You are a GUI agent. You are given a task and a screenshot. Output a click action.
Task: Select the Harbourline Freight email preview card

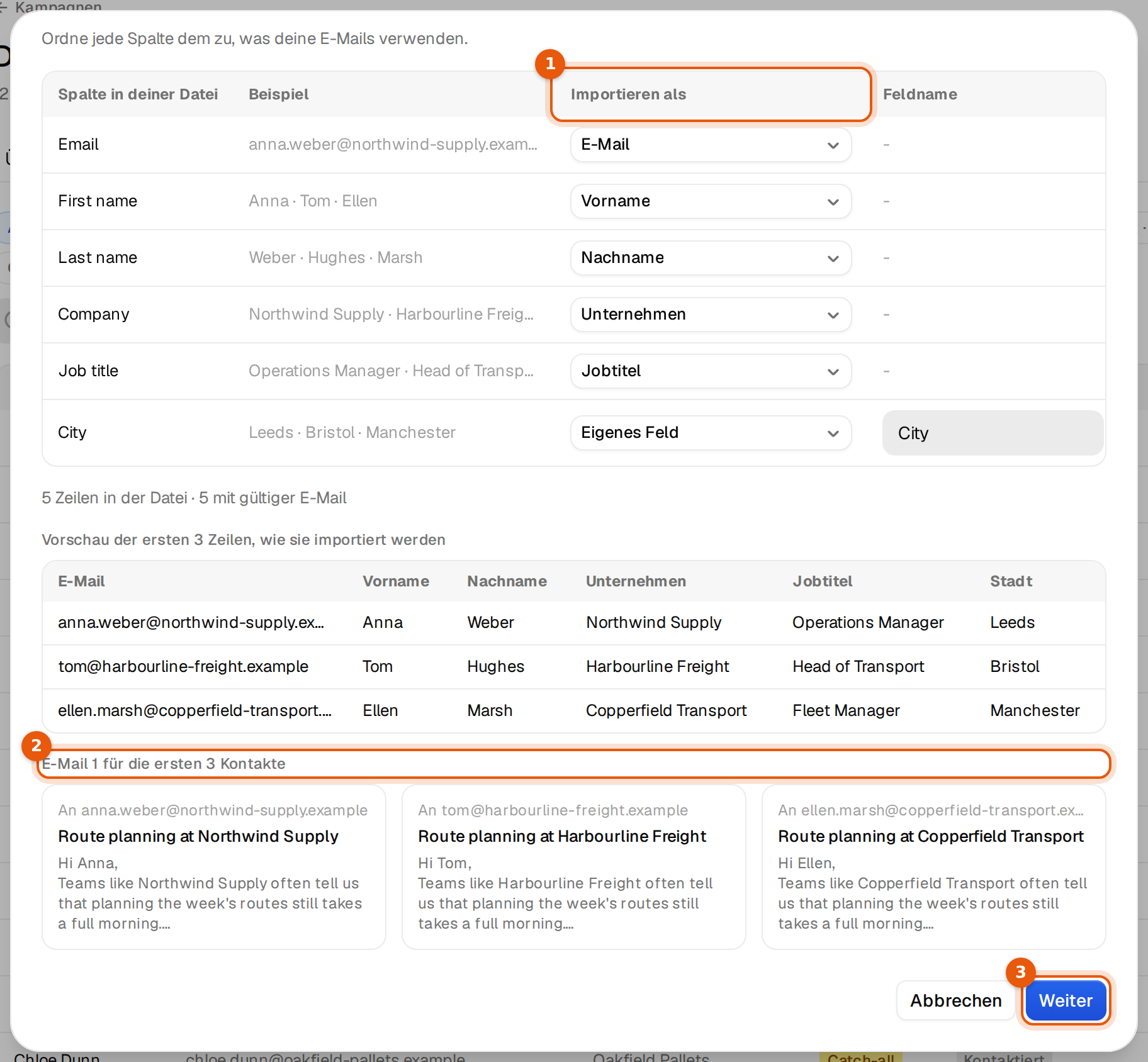click(x=574, y=867)
